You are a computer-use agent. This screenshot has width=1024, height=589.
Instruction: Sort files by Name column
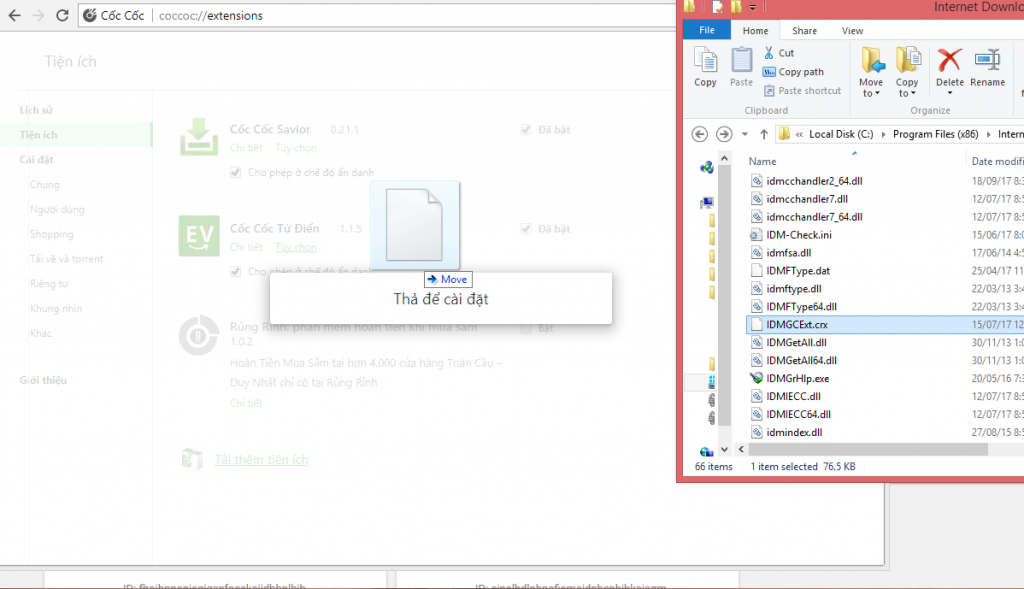762,161
